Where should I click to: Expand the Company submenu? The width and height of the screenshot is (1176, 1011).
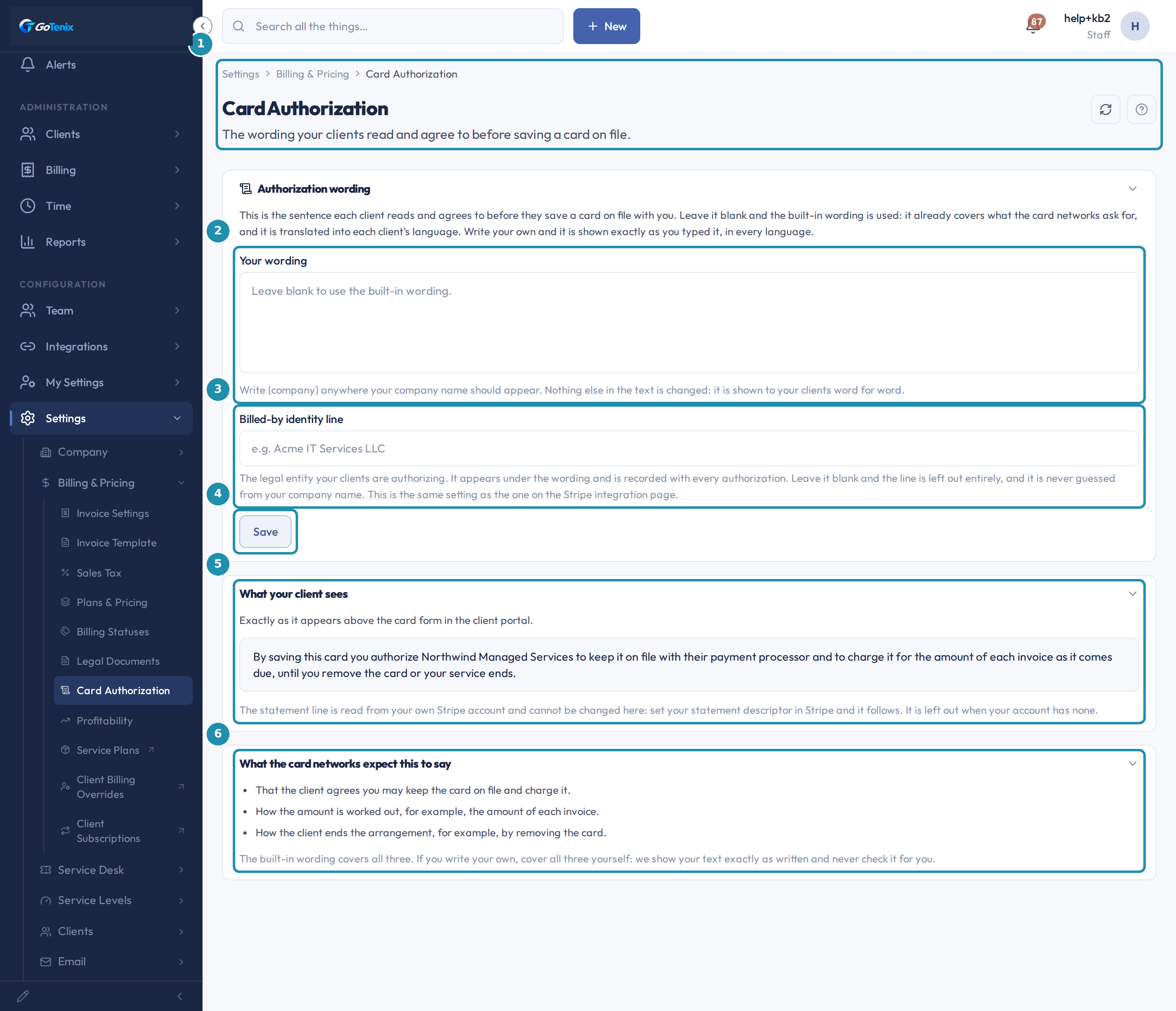click(x=112, y=452)
